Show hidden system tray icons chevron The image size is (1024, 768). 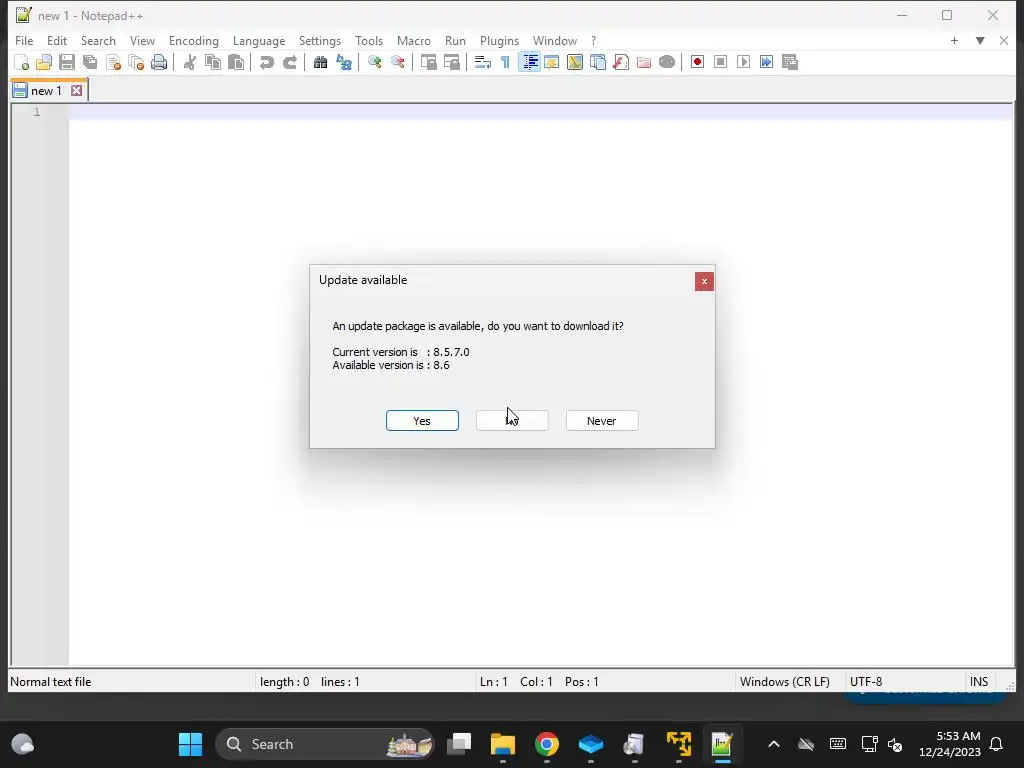pyautogui.click(x=774, y=744)
